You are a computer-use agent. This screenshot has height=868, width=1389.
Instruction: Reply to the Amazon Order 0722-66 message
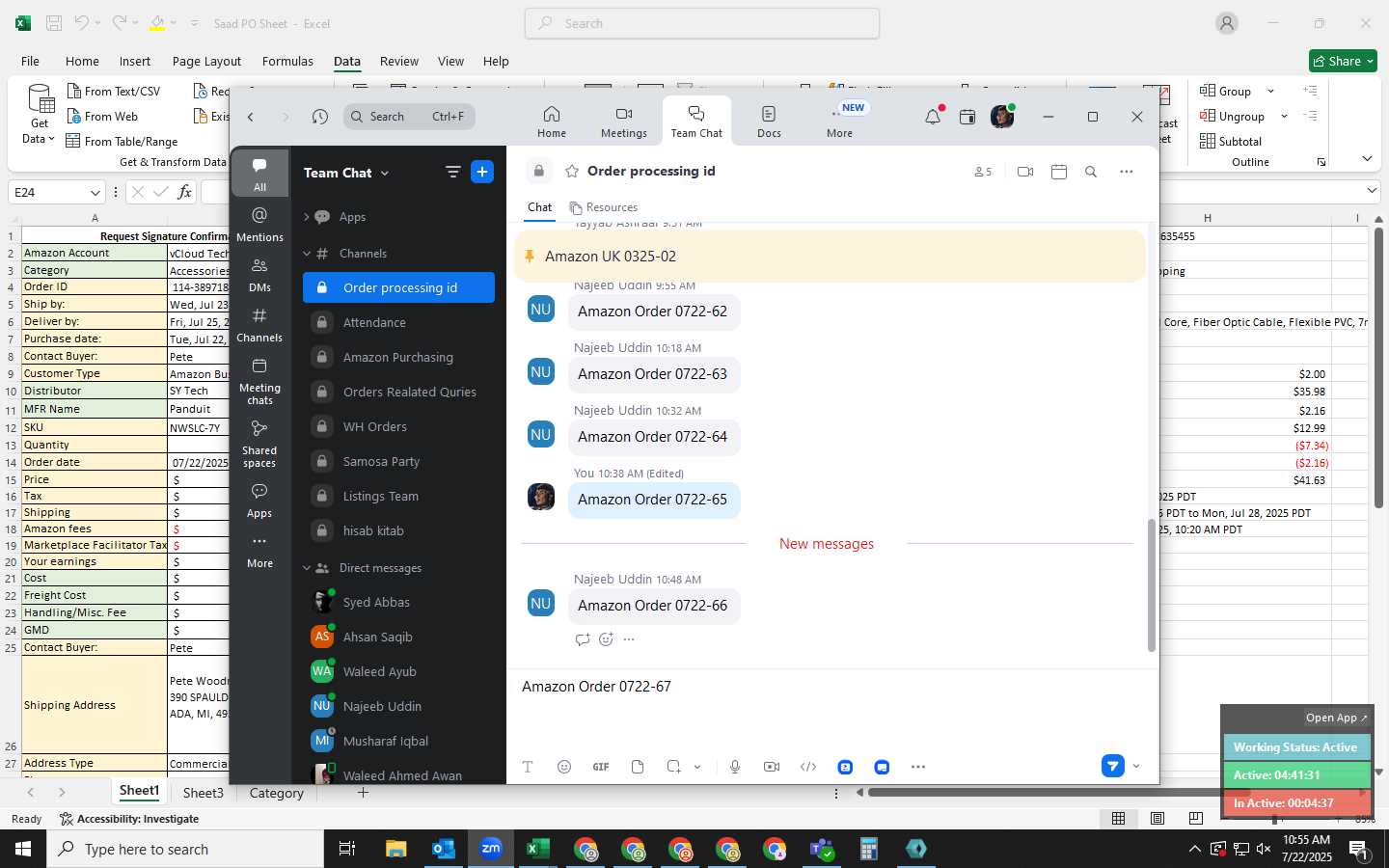click(582, 639)
